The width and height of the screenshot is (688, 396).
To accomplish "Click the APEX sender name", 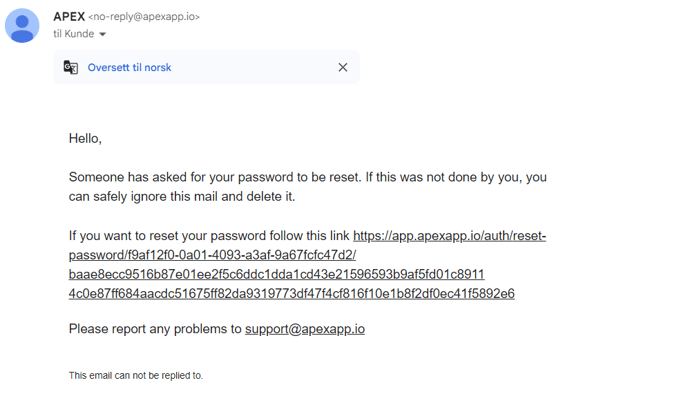I will tap(69, 16).
